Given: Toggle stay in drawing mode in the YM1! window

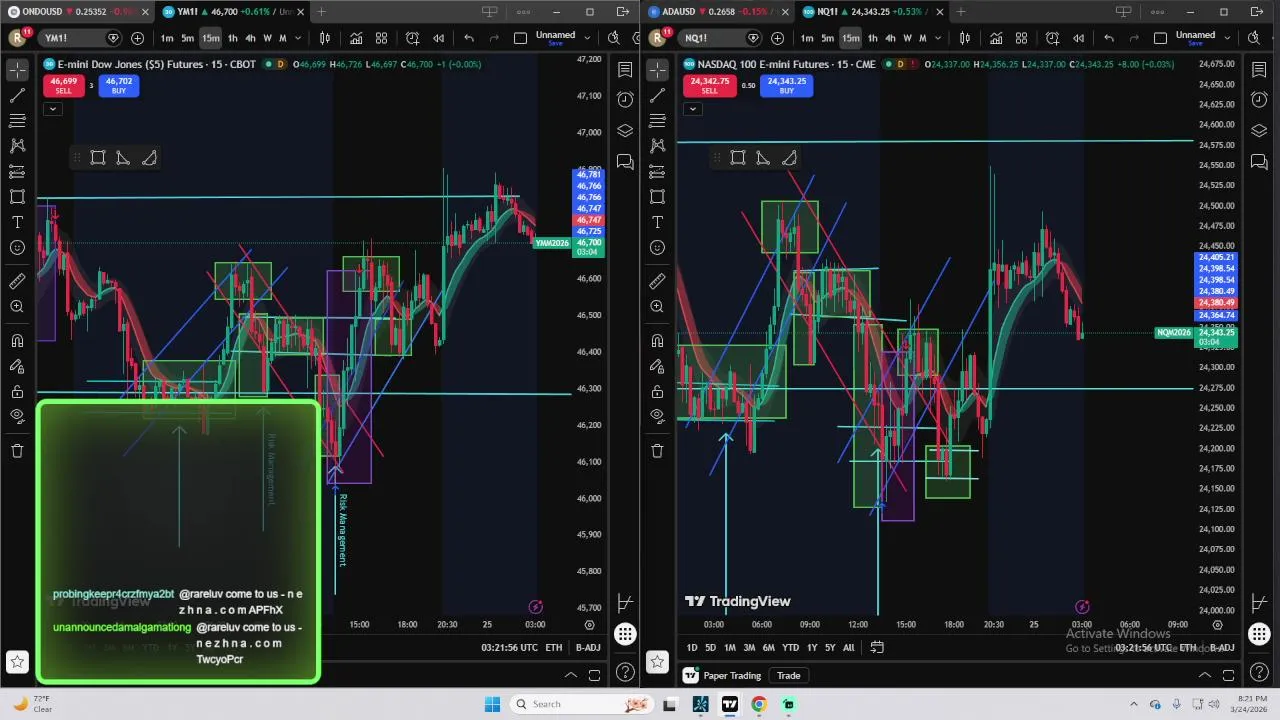Looking at the screenshot, I should (x=17, y=366).
